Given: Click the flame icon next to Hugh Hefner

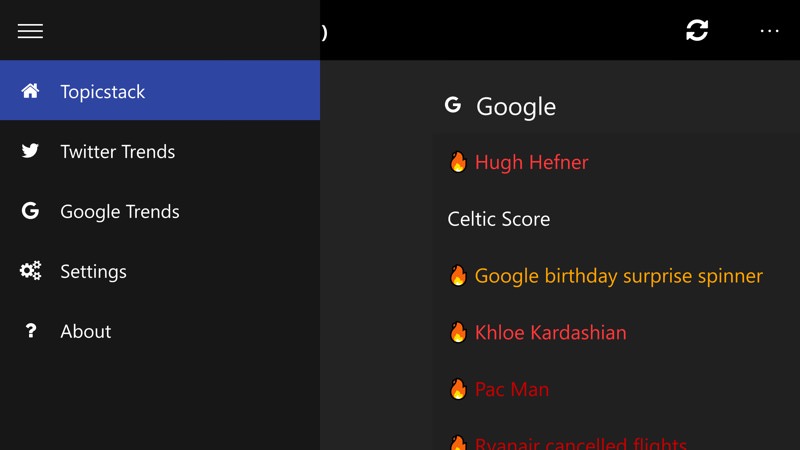Looking at the screenshot, I should point(458,162).
